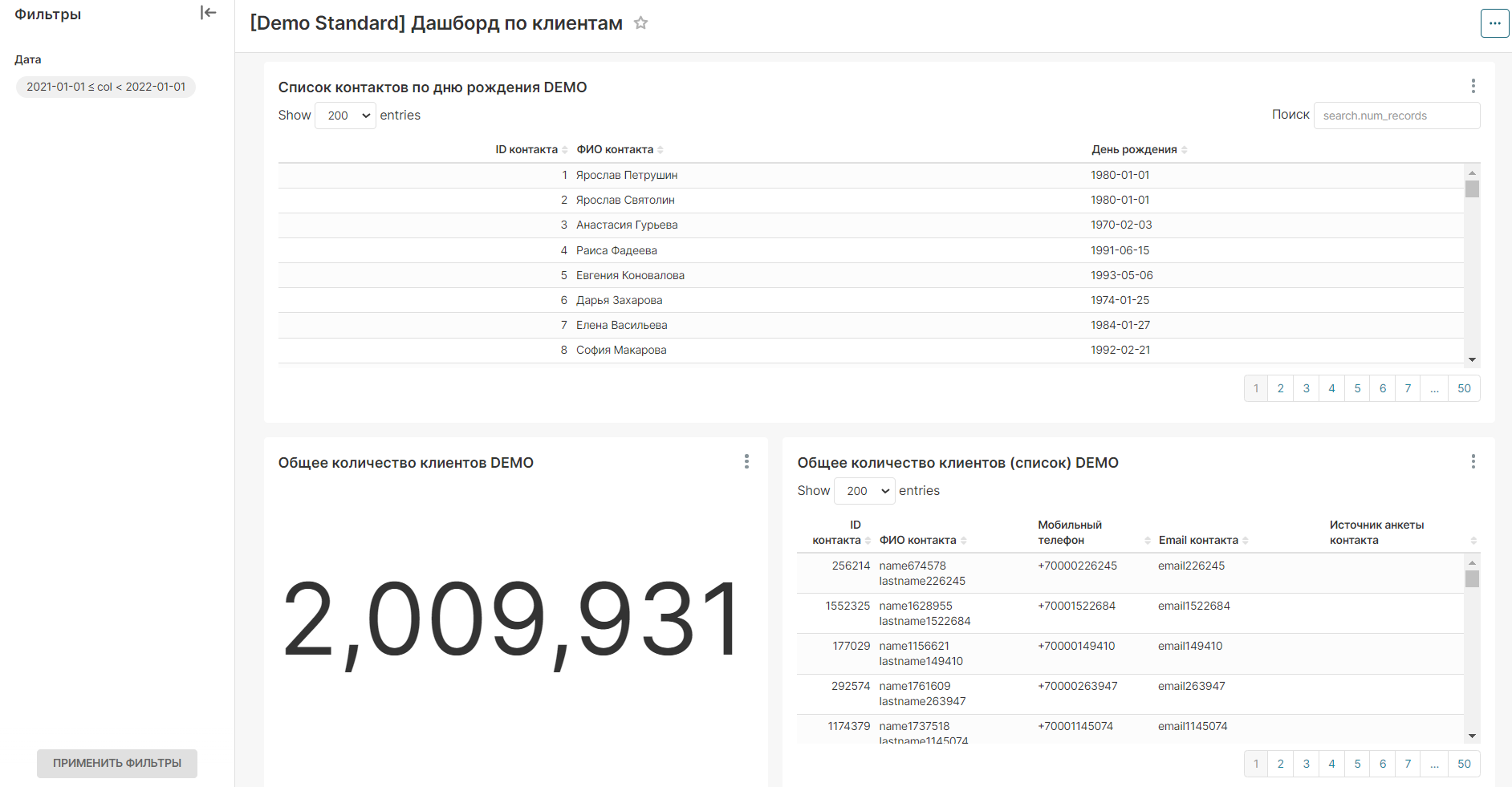Jump to page 50 of client list

pos(1464,764)
